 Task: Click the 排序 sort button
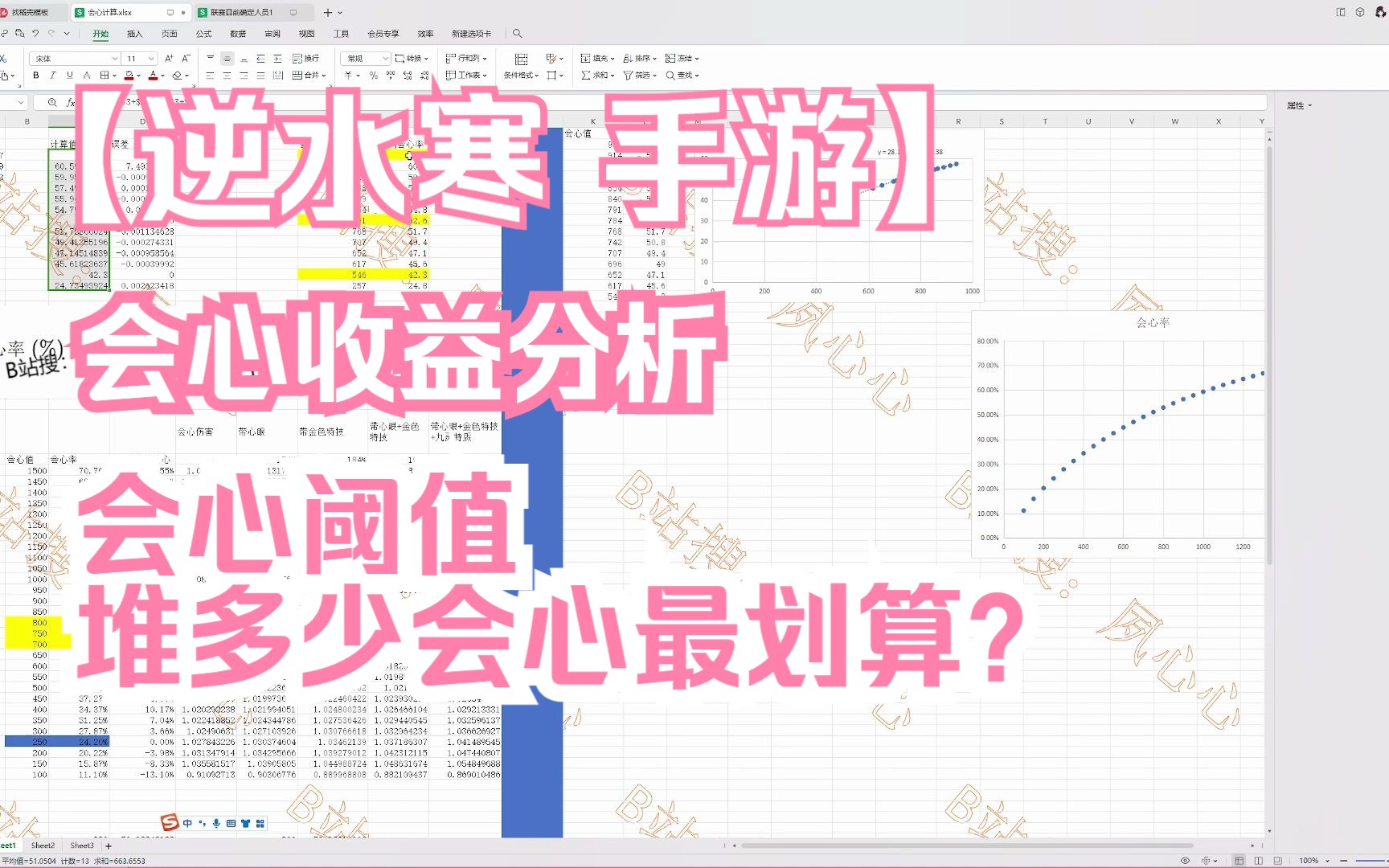click(x=640, y=59)
